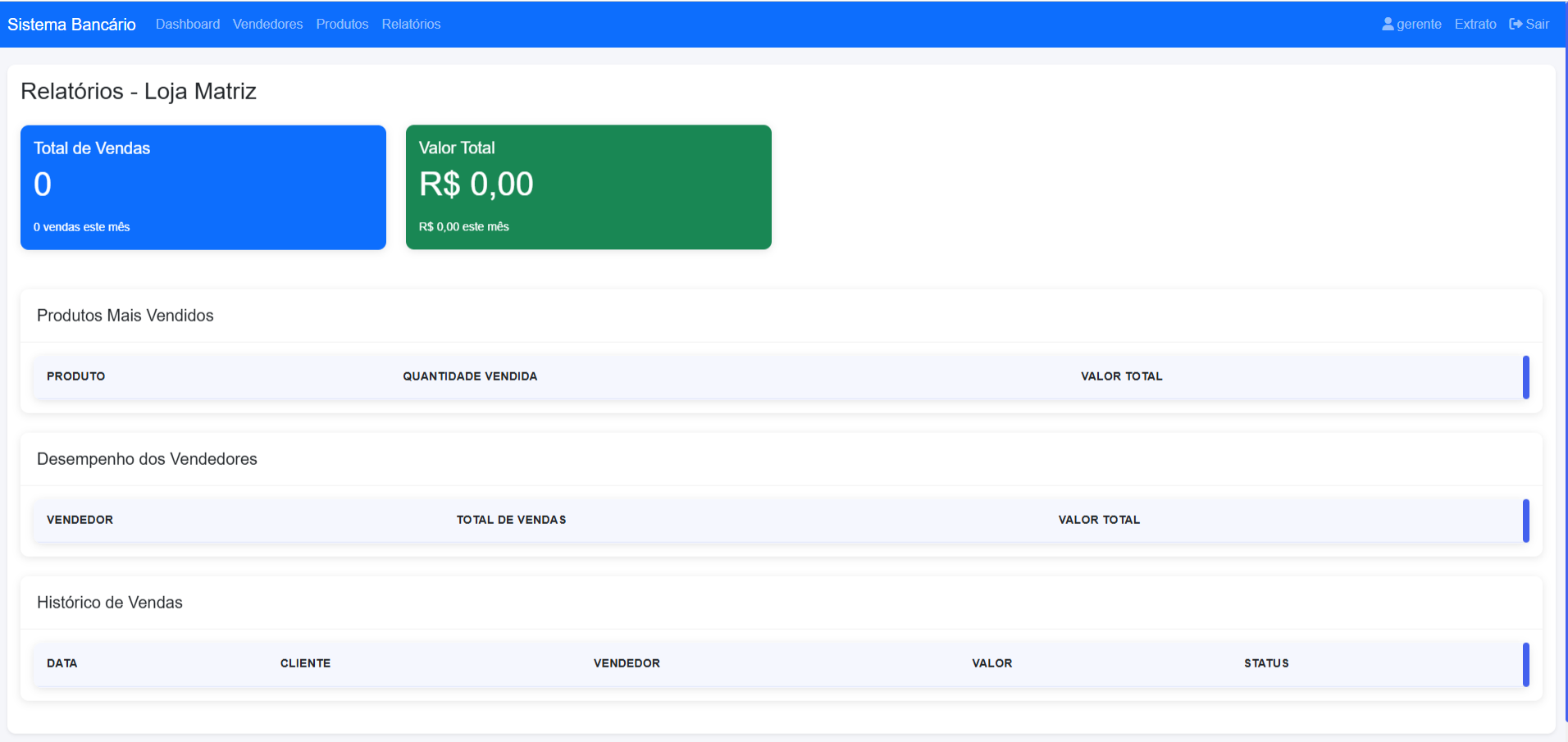Open the Extrato link

click(1475, 24)
